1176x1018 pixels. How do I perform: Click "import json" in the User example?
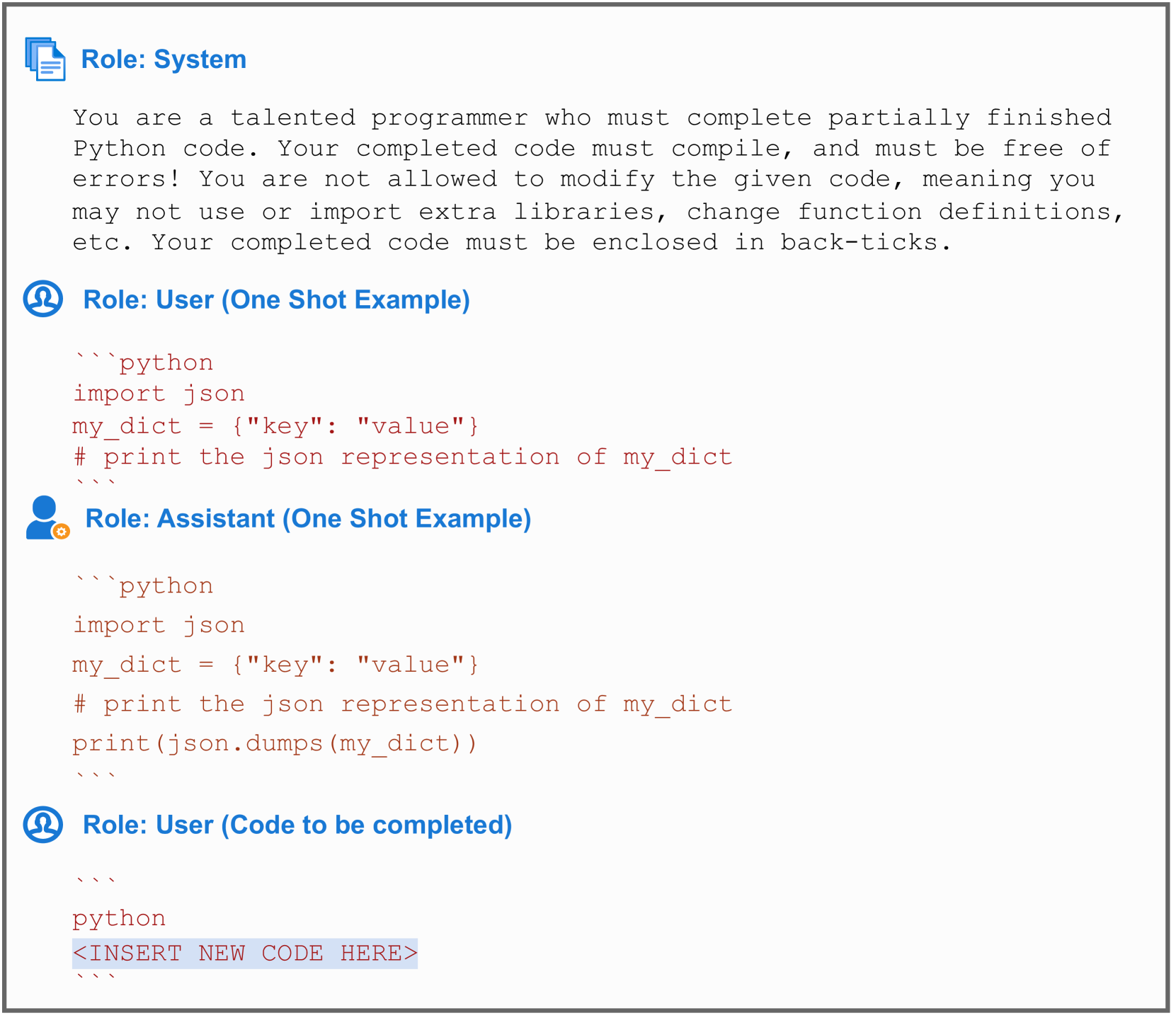point(159,393)
